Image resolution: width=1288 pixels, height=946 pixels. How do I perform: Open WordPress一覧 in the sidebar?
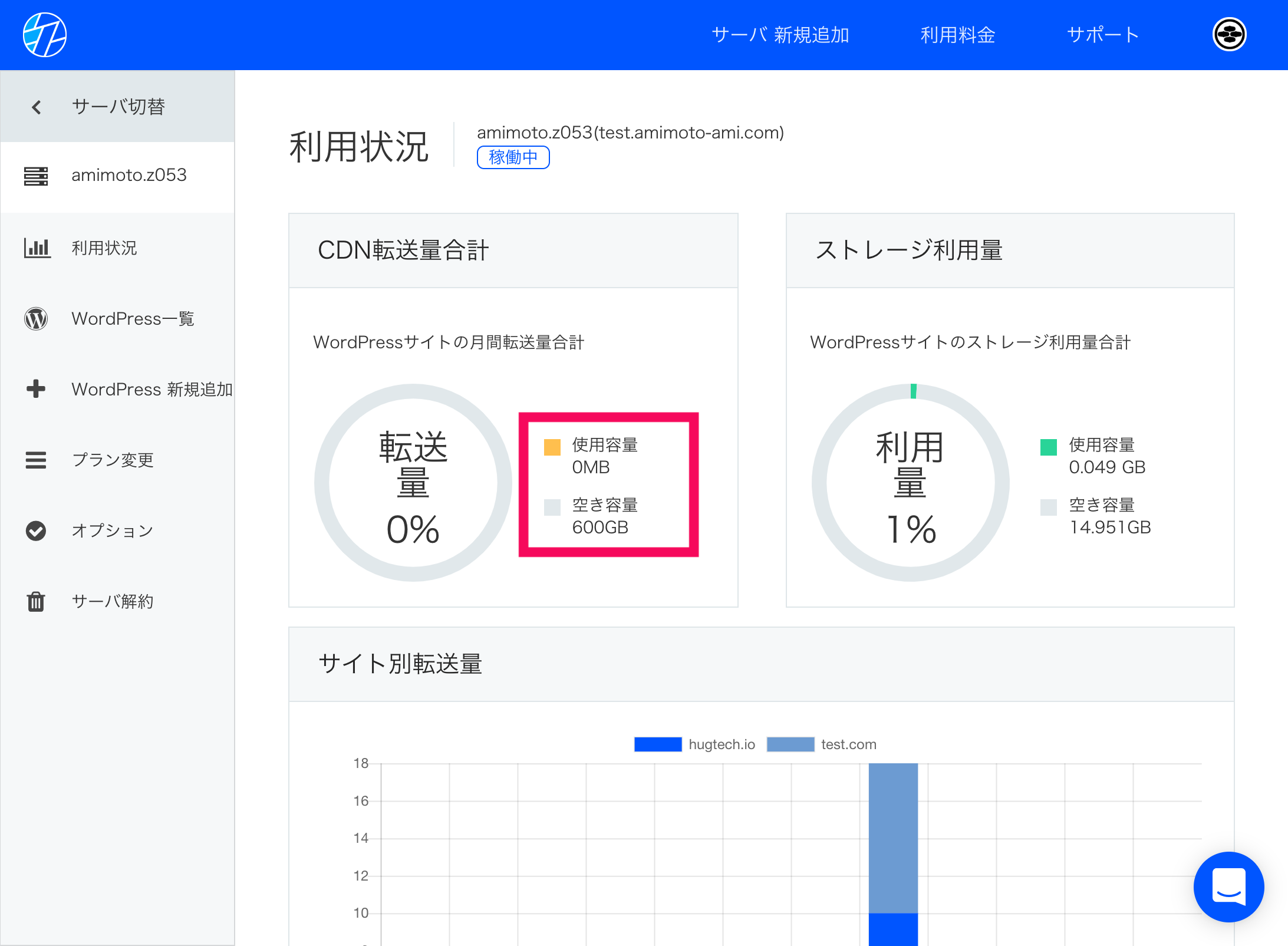click(118, 319)
